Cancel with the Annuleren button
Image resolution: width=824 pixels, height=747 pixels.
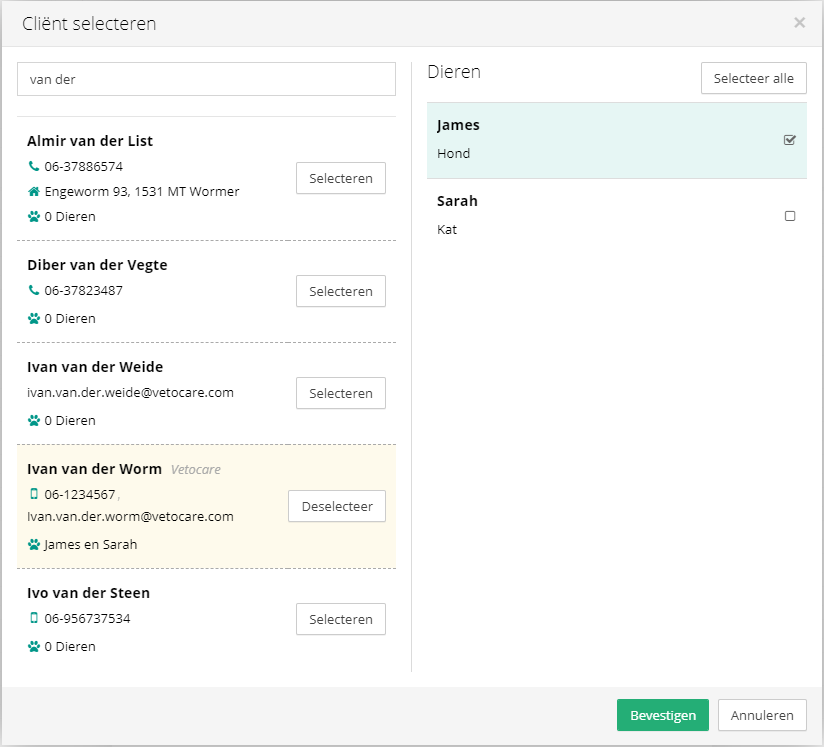762,715
